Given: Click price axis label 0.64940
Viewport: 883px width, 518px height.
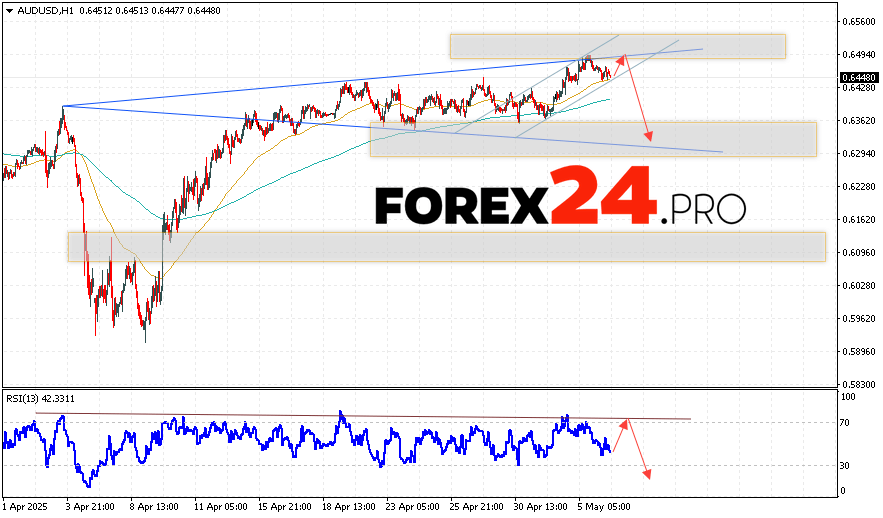Looking at the screenshot, I should (x=859, y=55).
